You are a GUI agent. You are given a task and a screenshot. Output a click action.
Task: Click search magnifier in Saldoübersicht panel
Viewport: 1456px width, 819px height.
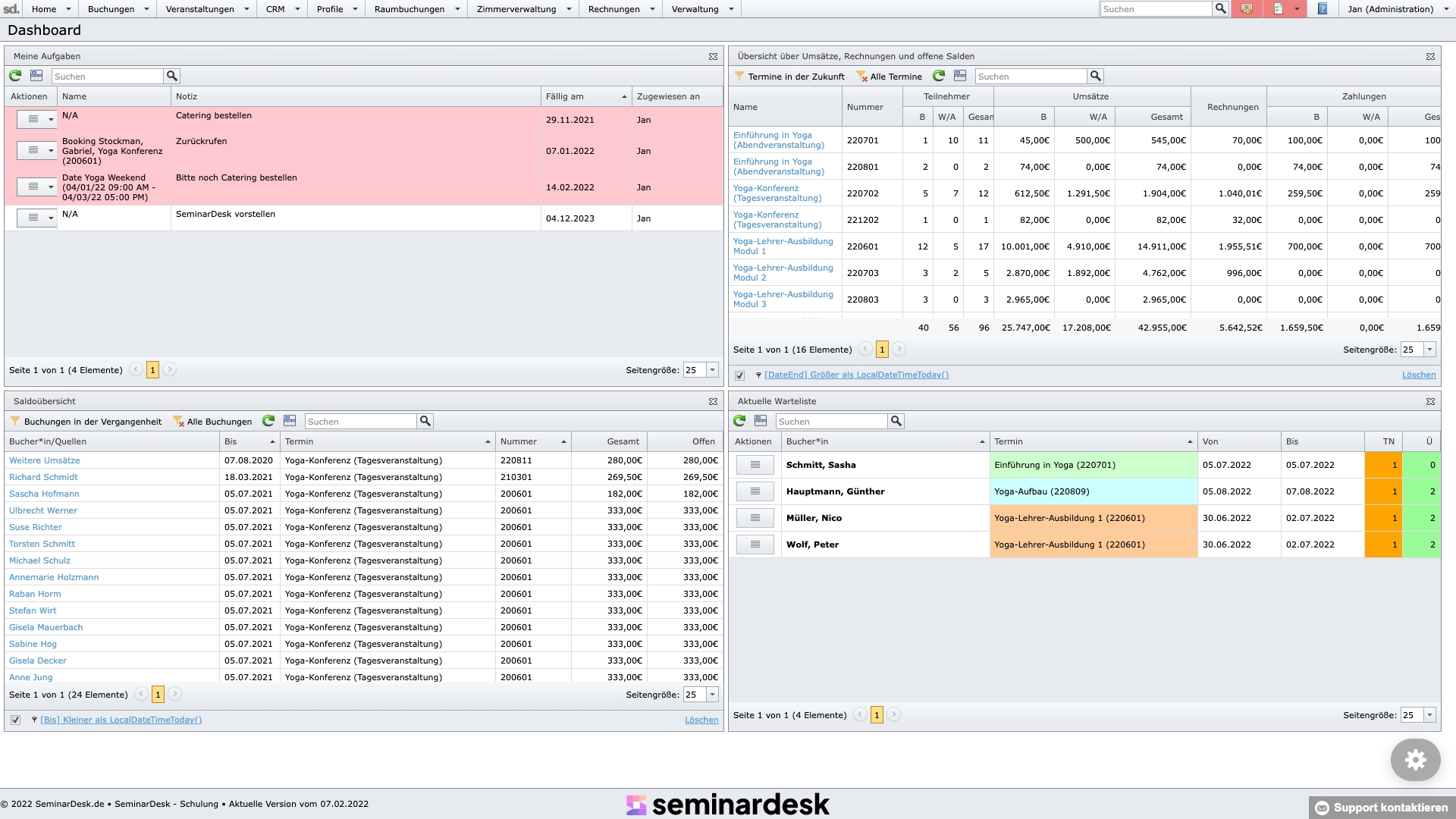(425, 421)
